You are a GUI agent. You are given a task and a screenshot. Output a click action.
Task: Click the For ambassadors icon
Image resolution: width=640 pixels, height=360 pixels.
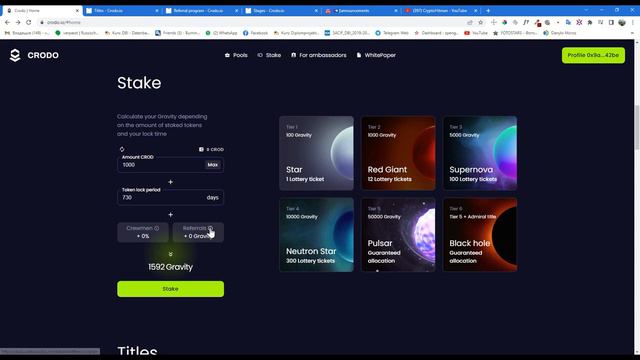tap(293, 55)
